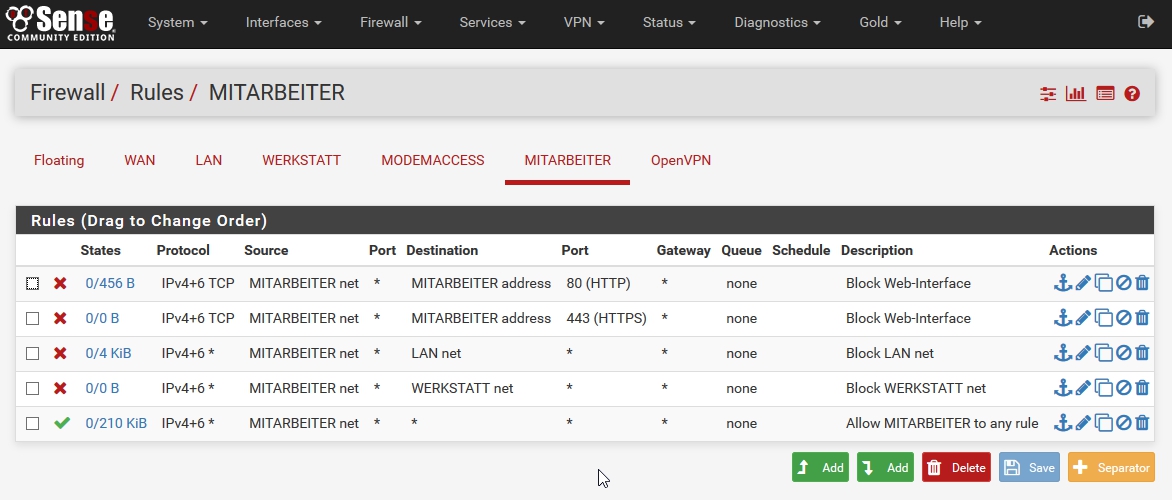The width and height of the screenshot is (1172, 500).
Task: Open the filter sliders icon in header
Action: (1048, 94)
